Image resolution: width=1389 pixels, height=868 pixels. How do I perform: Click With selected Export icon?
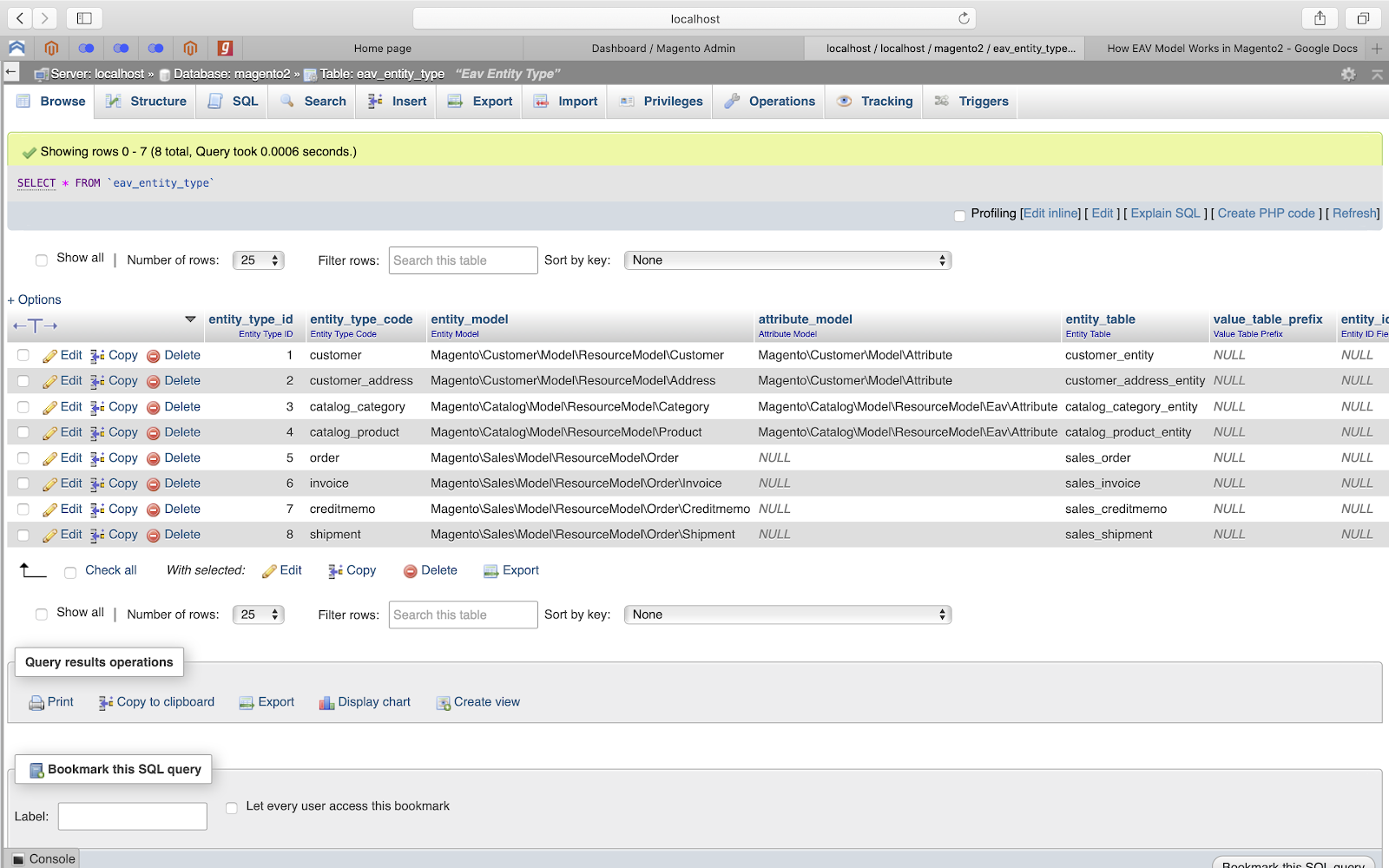490,571
